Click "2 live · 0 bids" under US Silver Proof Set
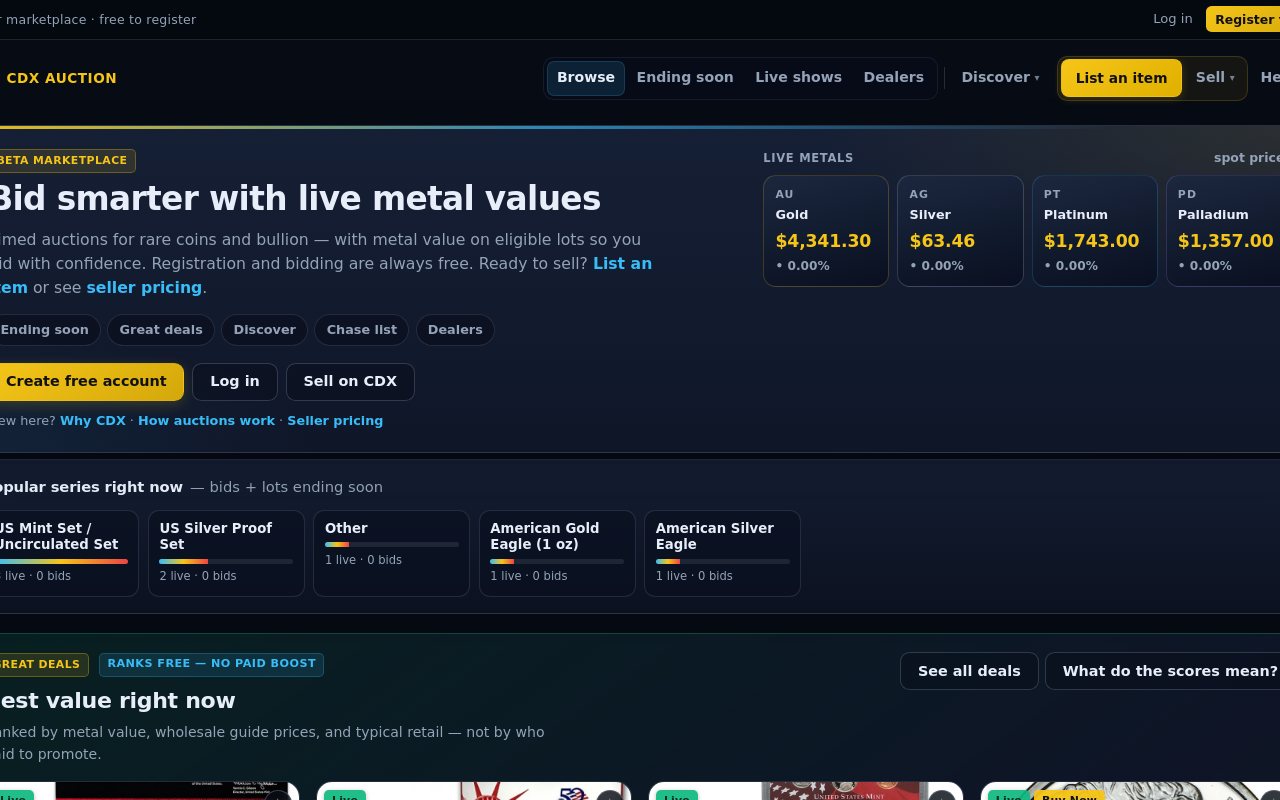 (x=198, y=576)
